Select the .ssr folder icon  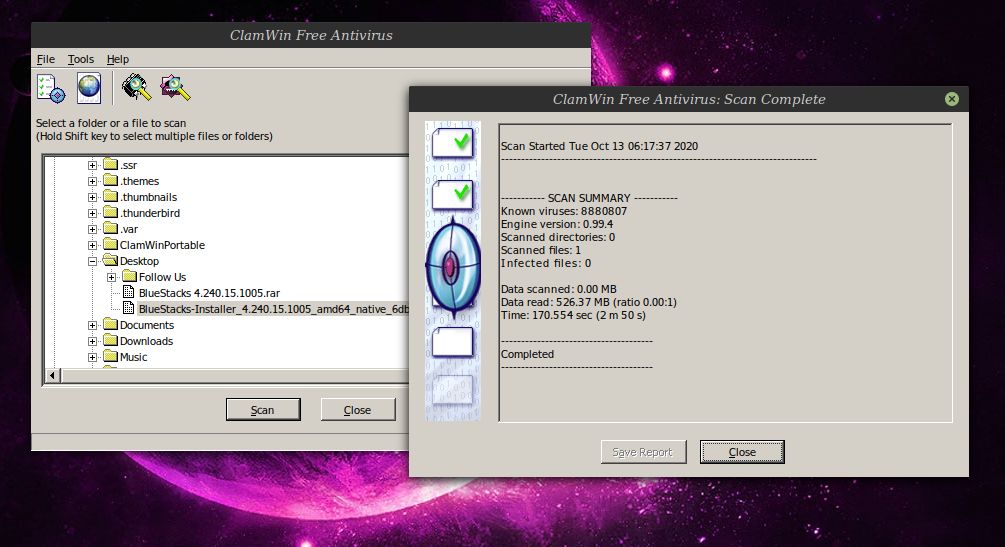click(110, 164)
